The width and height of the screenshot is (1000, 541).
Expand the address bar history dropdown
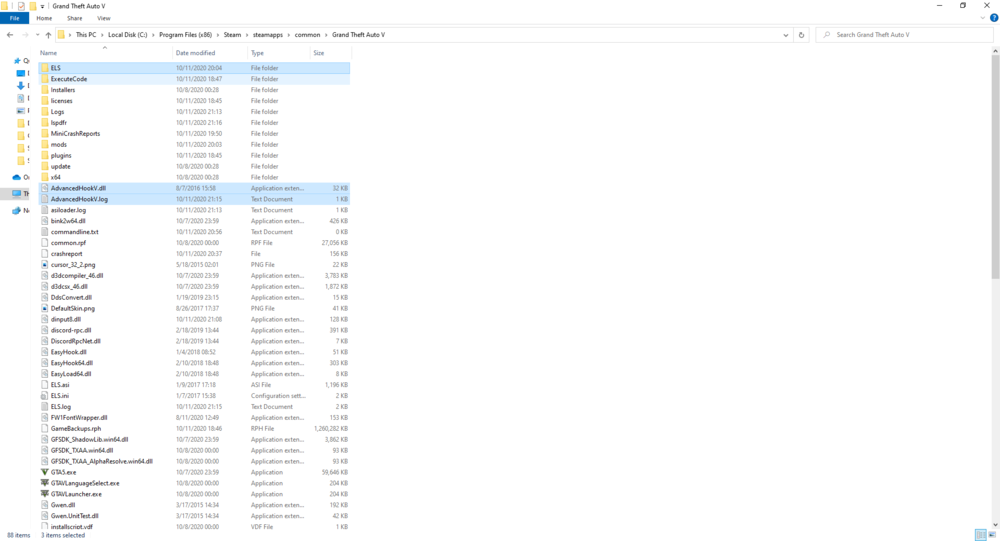click(x=786, y=35)
